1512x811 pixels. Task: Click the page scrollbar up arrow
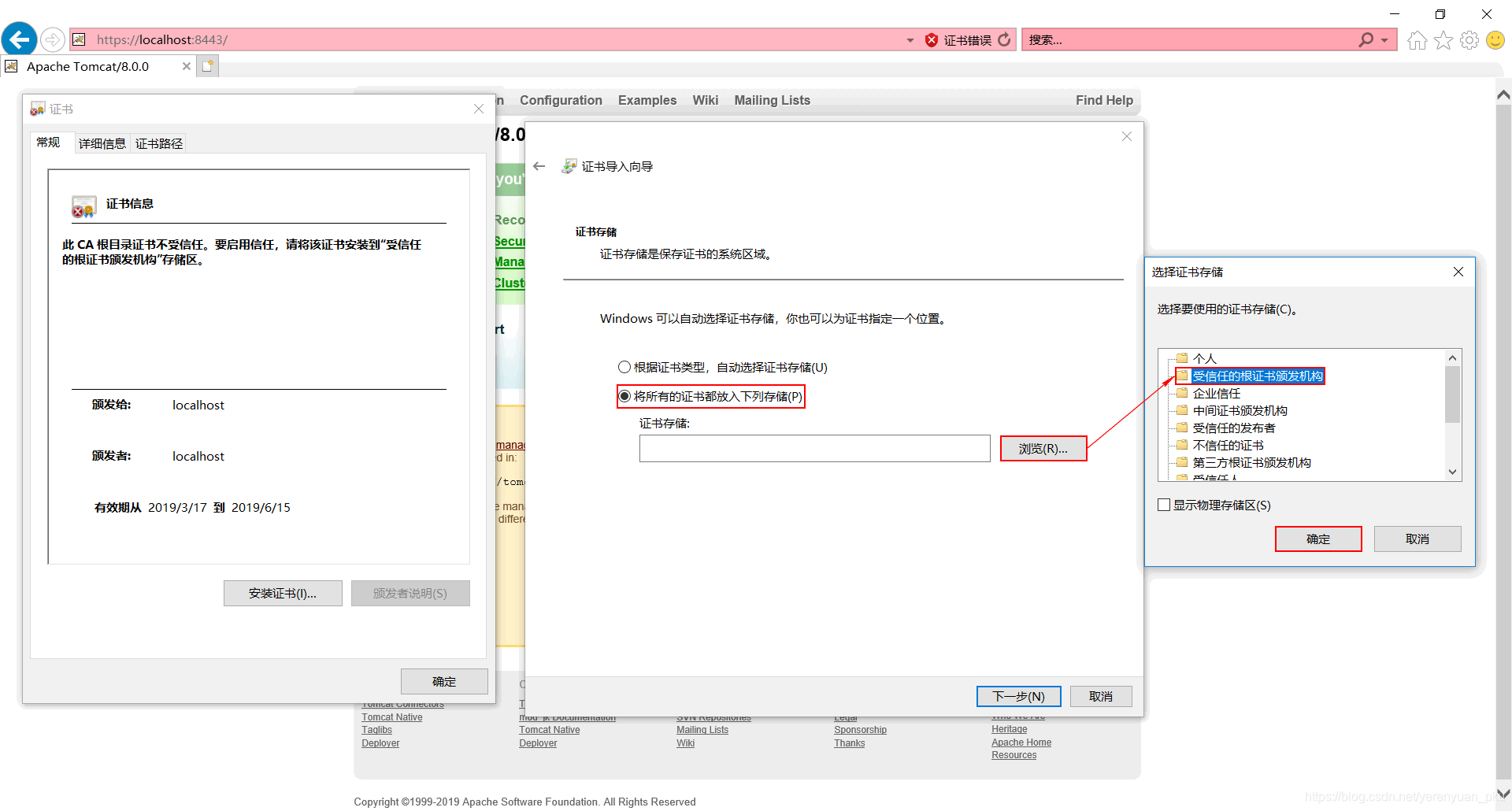click(1503, 94)
